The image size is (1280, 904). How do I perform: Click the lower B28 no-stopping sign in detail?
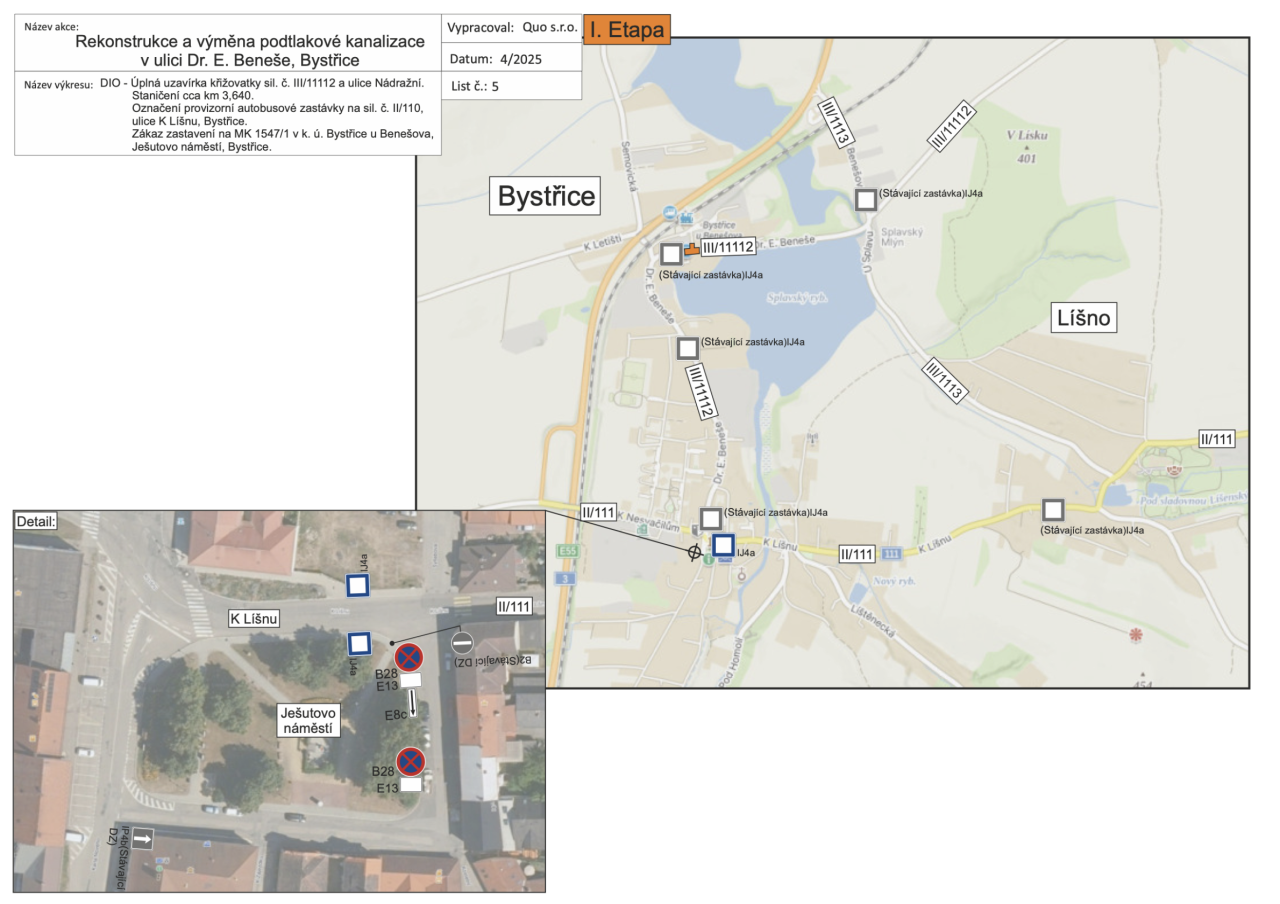(410, 762)
